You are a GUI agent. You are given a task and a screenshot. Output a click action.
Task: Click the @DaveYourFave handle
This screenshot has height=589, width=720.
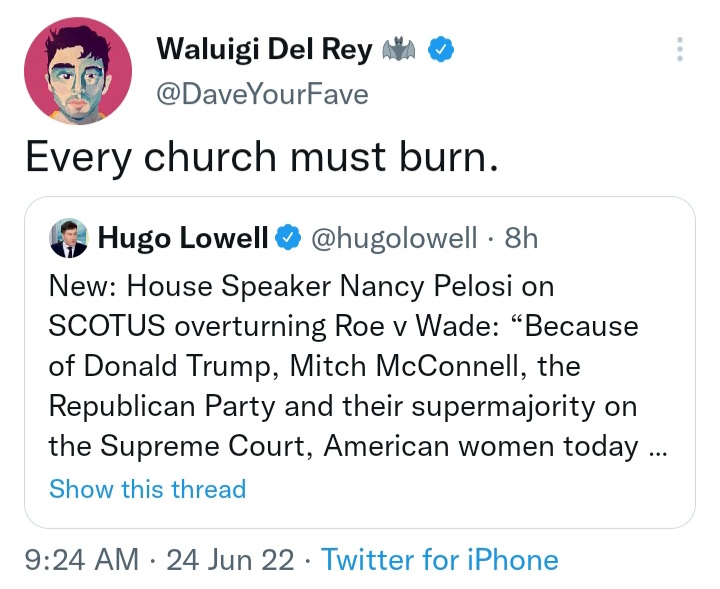click(x=263, y=94)
